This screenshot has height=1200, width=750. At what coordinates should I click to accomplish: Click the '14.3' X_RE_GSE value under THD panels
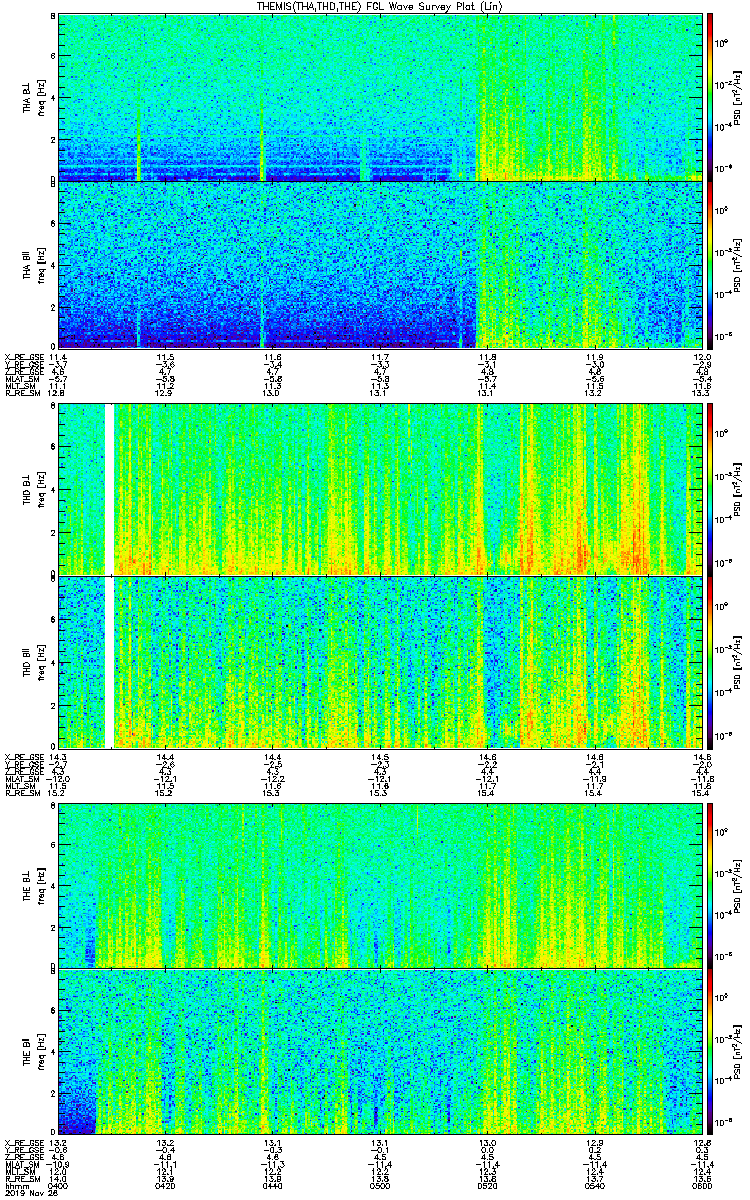(x=58, y=757)
